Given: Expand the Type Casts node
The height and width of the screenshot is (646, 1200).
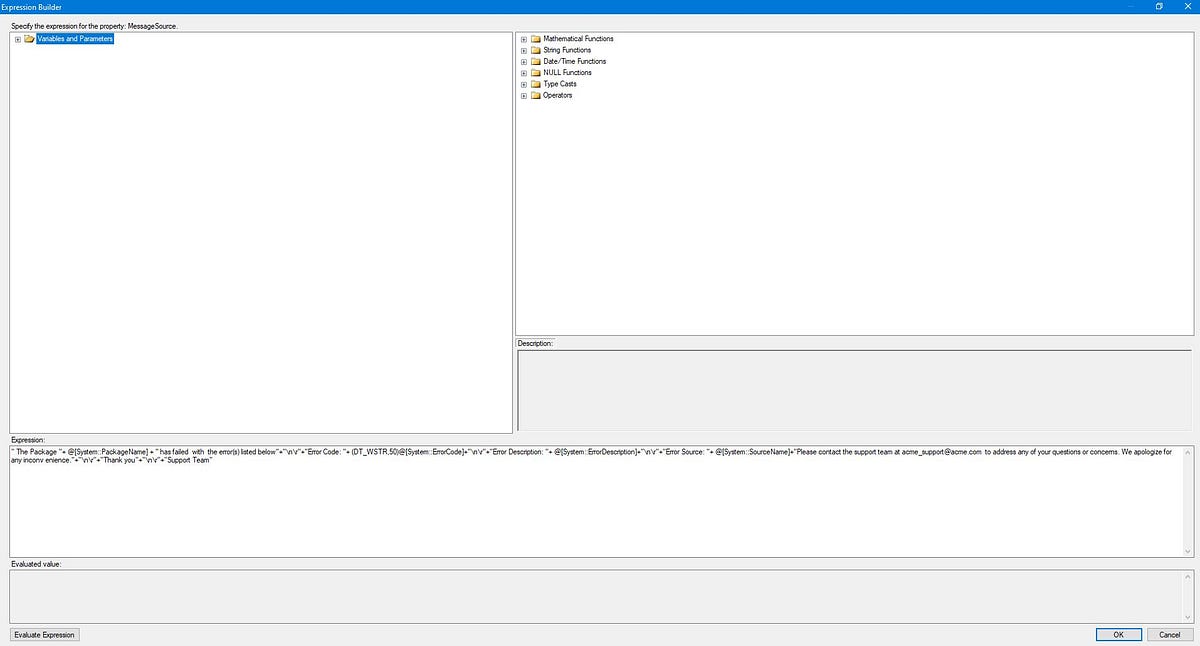Looking at the screenshot, I should [x=524, y=84].
